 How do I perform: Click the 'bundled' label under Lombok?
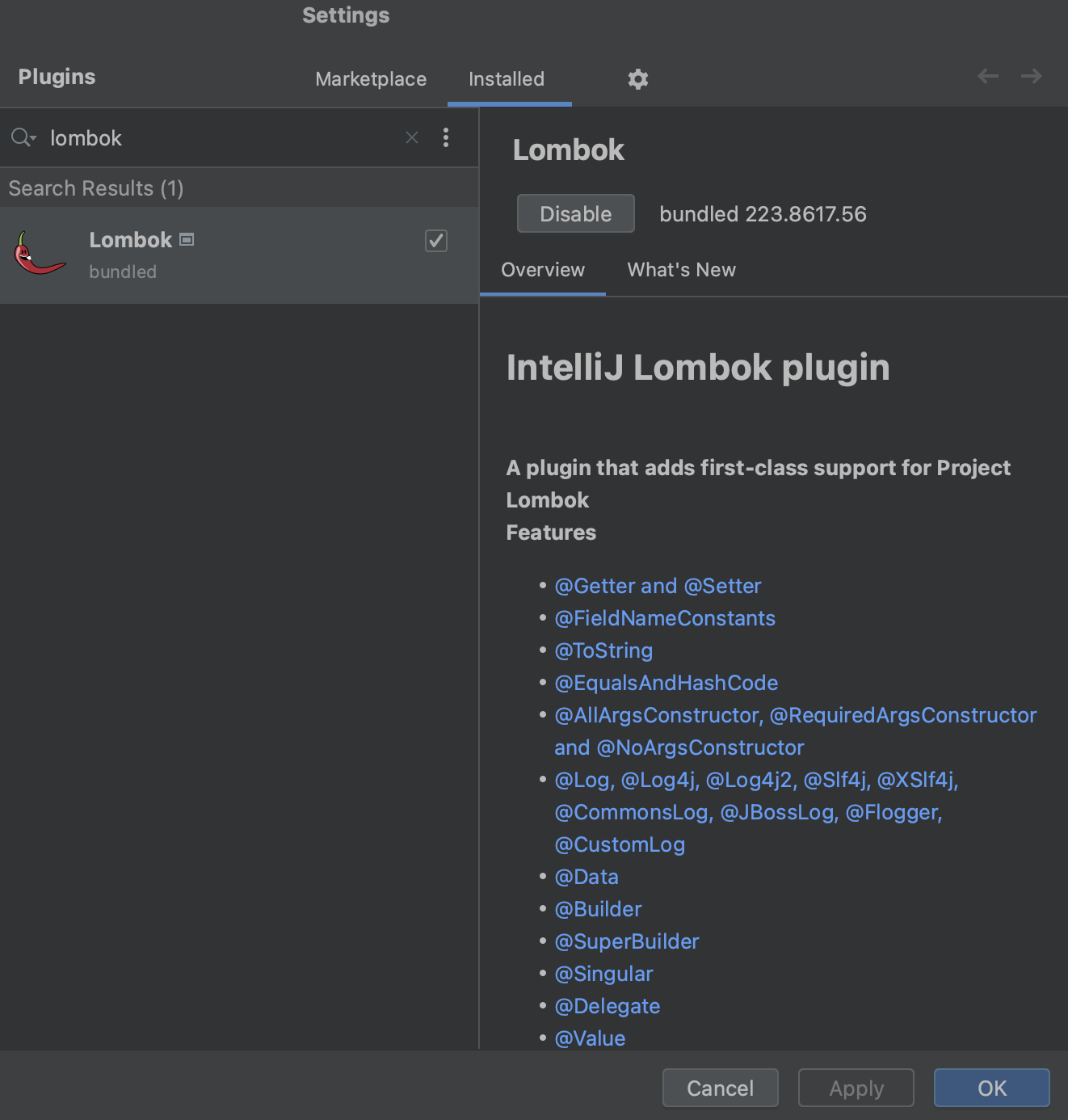(123, 272)
